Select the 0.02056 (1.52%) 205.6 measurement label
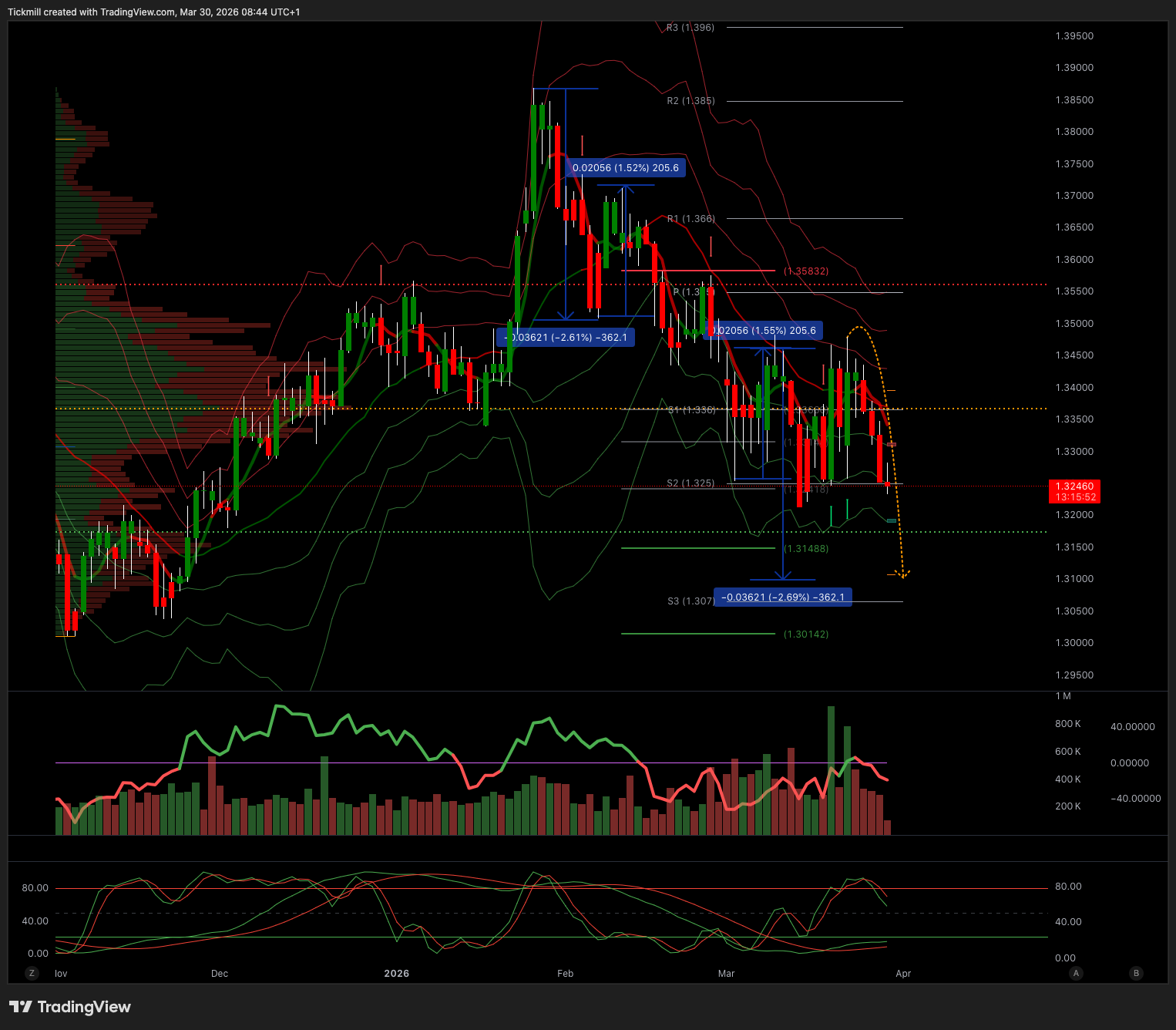 (625, 168)
